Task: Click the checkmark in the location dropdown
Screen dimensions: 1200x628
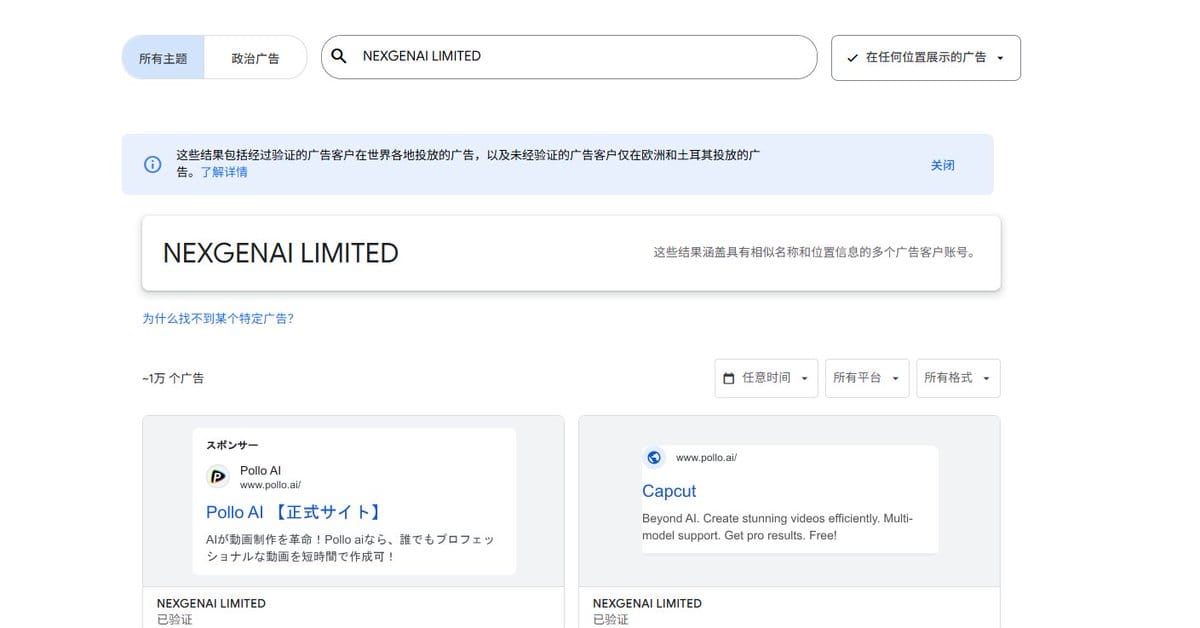Action: point(852,58)
